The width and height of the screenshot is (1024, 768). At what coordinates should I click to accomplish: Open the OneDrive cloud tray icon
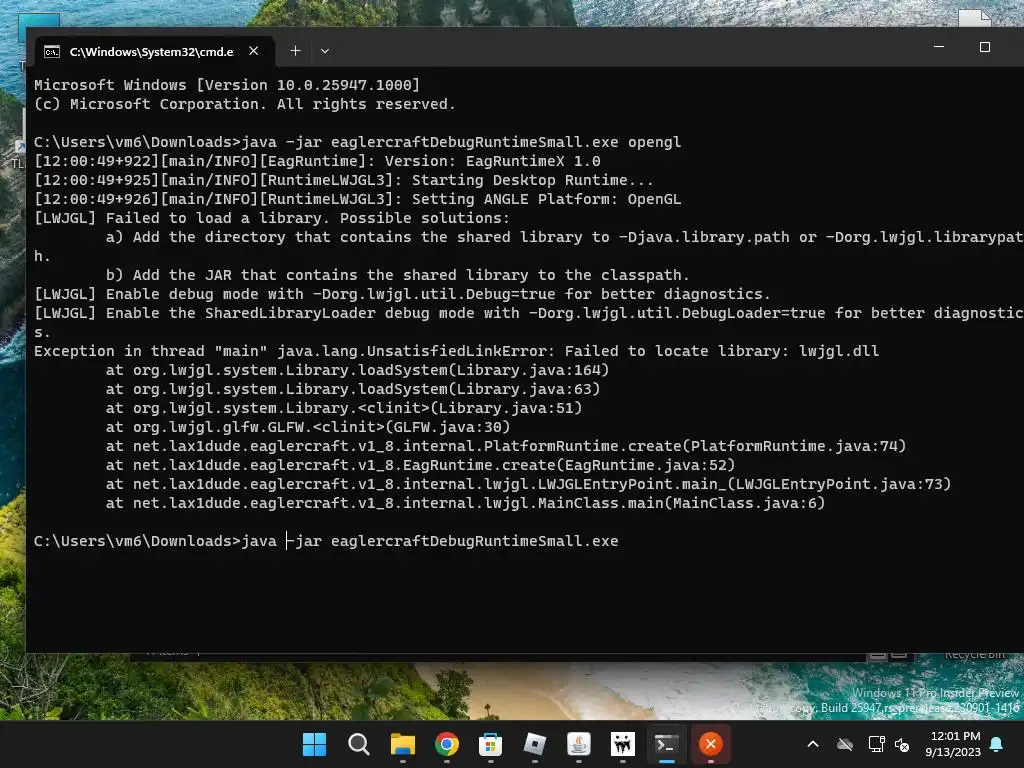point(845,744)
